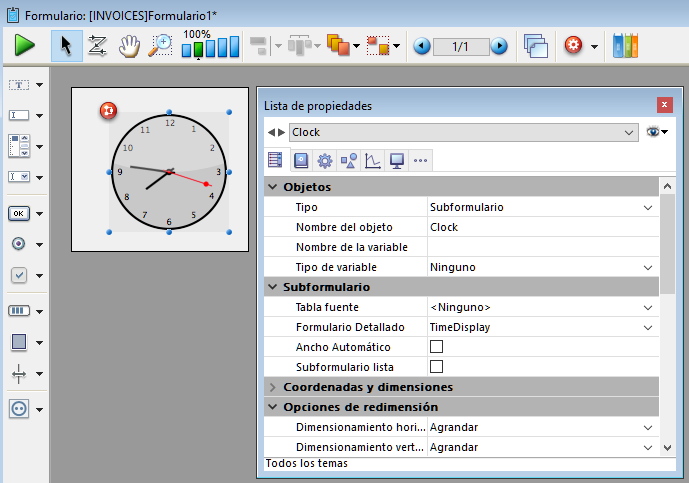The width and height of the screenshot is (689, 483).
Task: Collapse the Subformulario section header
Action: click(x=273, y=287)
